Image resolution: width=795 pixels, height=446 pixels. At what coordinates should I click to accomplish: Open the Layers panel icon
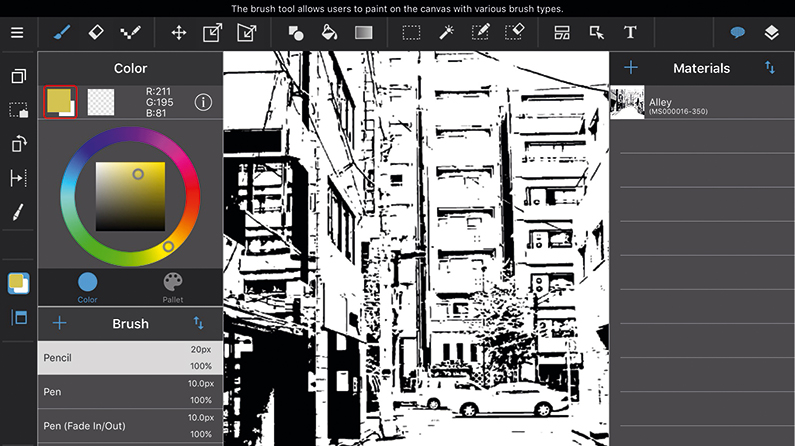771,32
